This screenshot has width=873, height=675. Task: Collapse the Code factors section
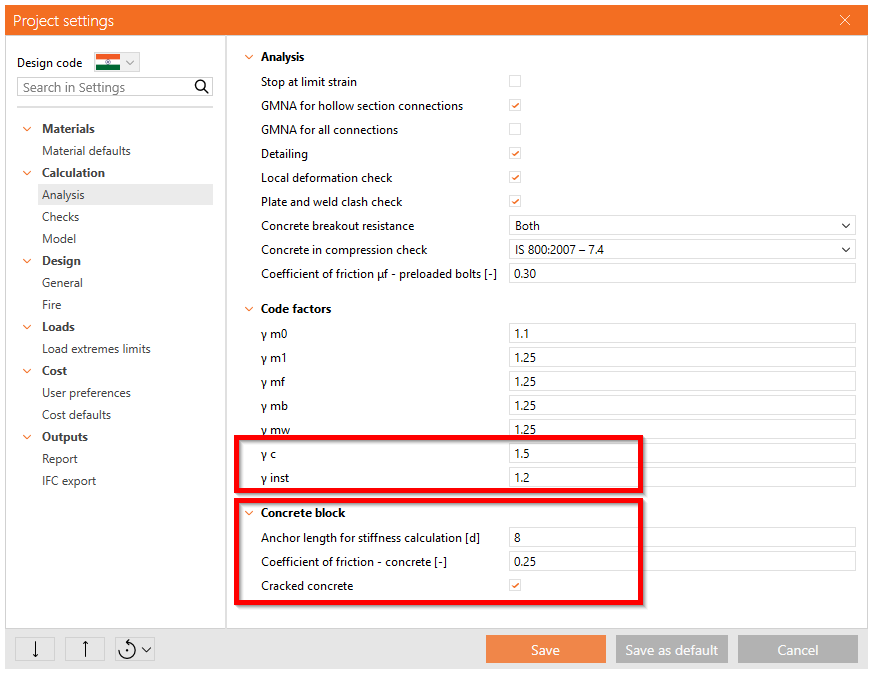tap(249, 309)
